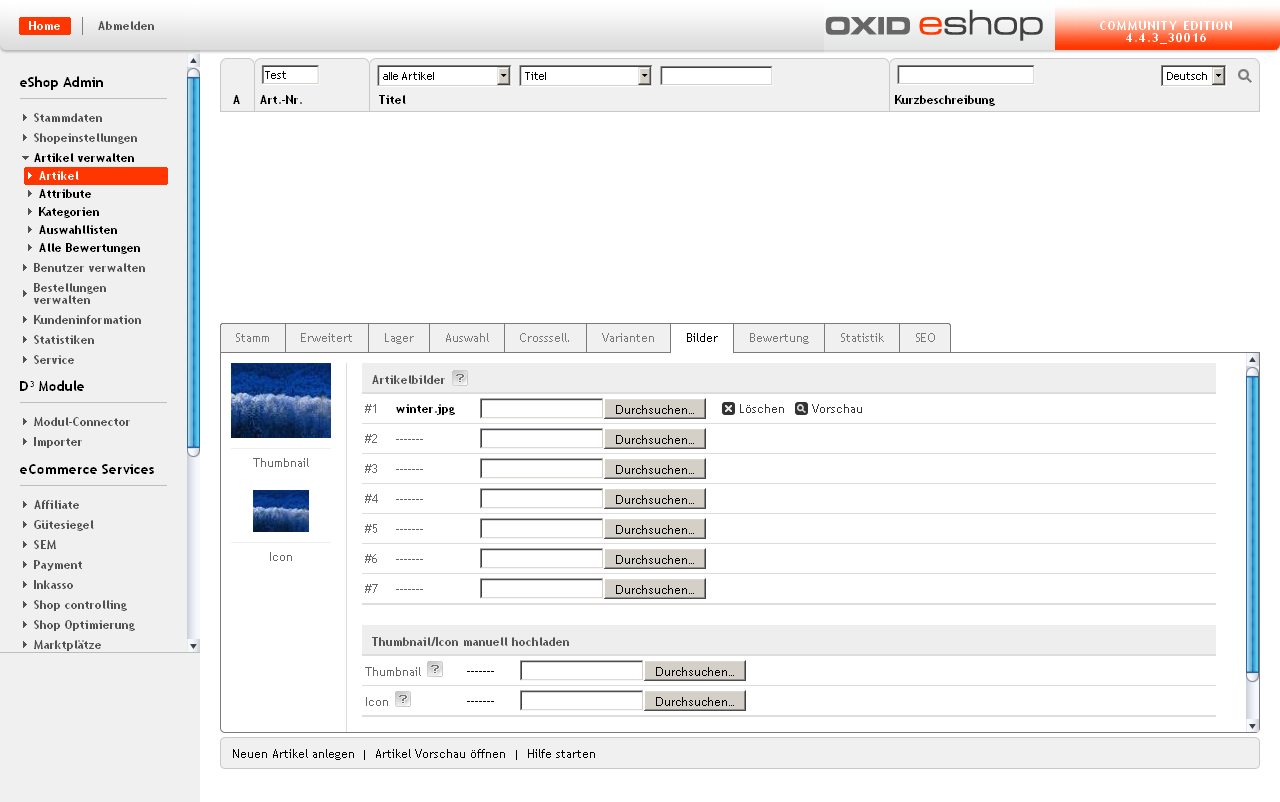Click Durchsuchen button for image #2

[654, 439]
